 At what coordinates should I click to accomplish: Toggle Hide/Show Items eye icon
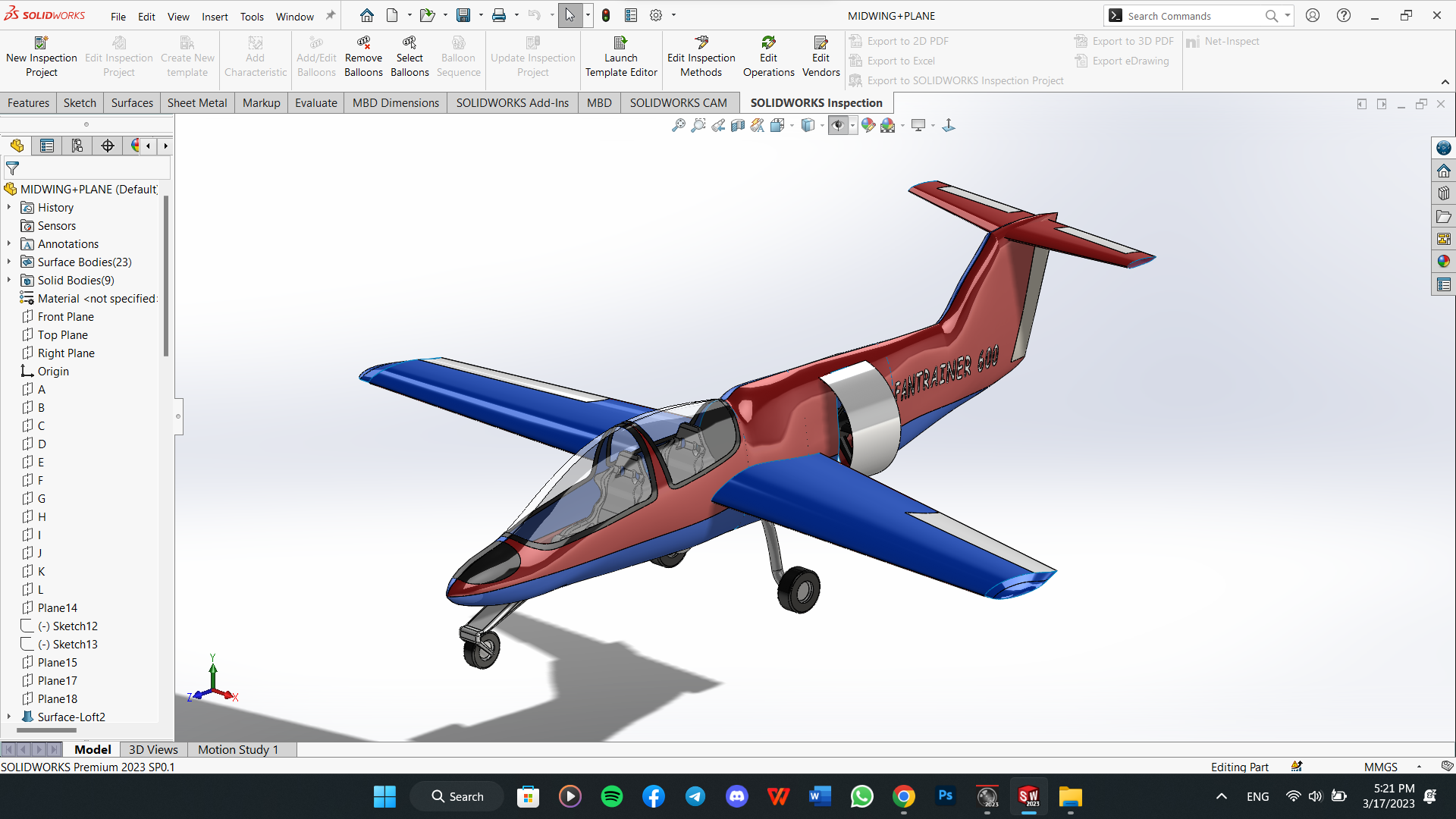point(838,125)
